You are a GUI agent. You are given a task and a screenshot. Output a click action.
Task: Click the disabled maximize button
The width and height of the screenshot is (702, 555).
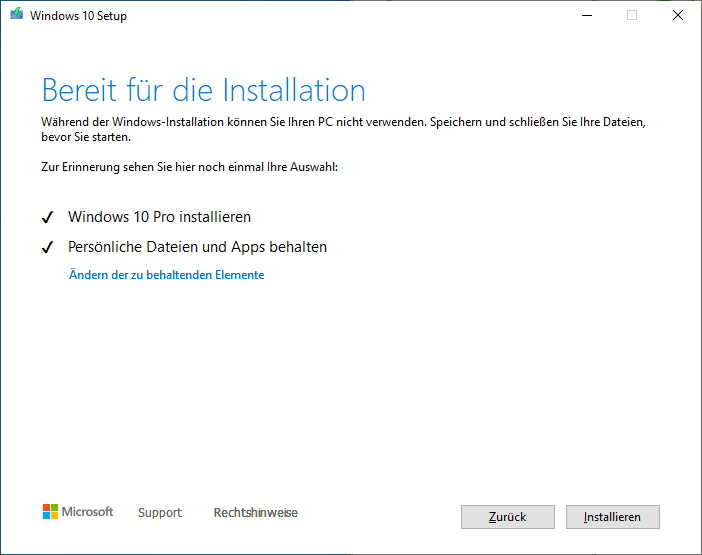pyautogui.click(x=632, y=15)
